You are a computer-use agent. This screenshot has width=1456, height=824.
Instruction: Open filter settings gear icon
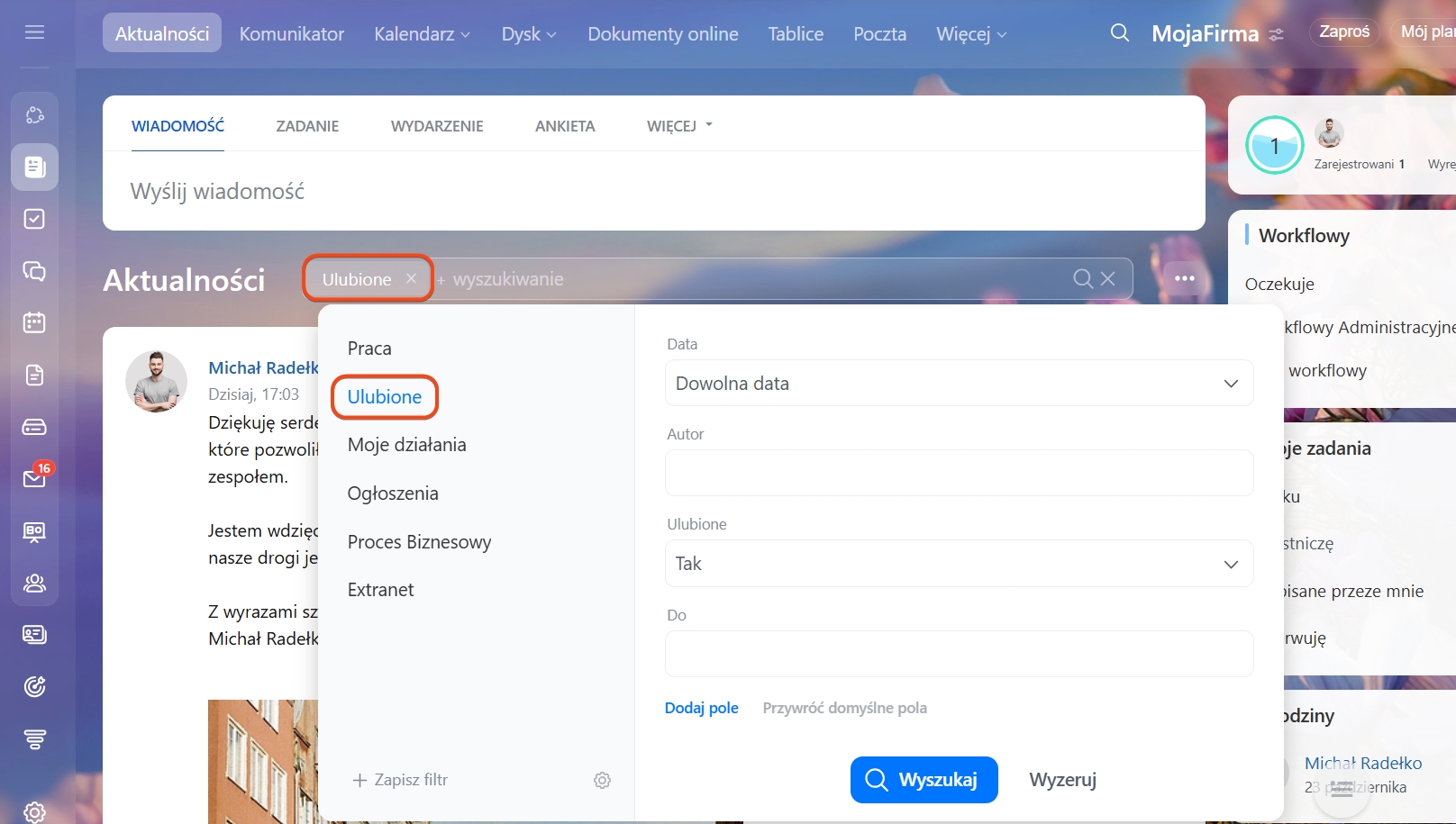pyautogui.click(x=602, y=780)
